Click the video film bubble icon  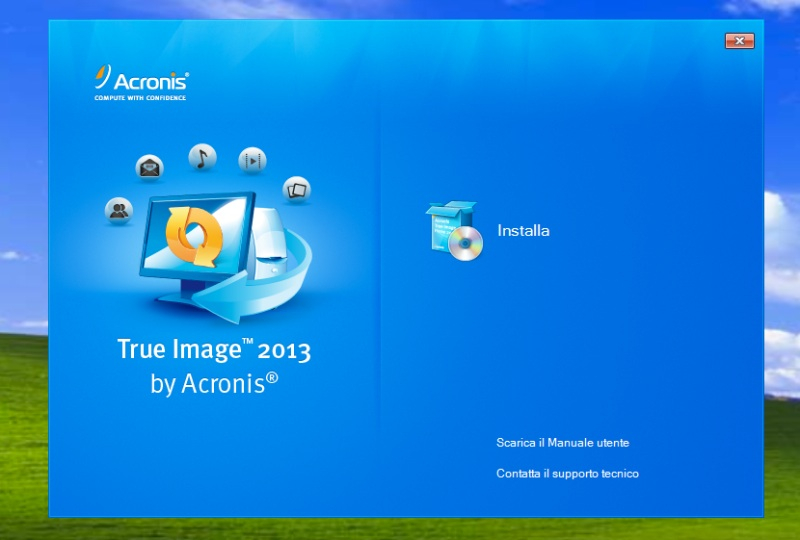pyautogui.click(x=253, y=159)
